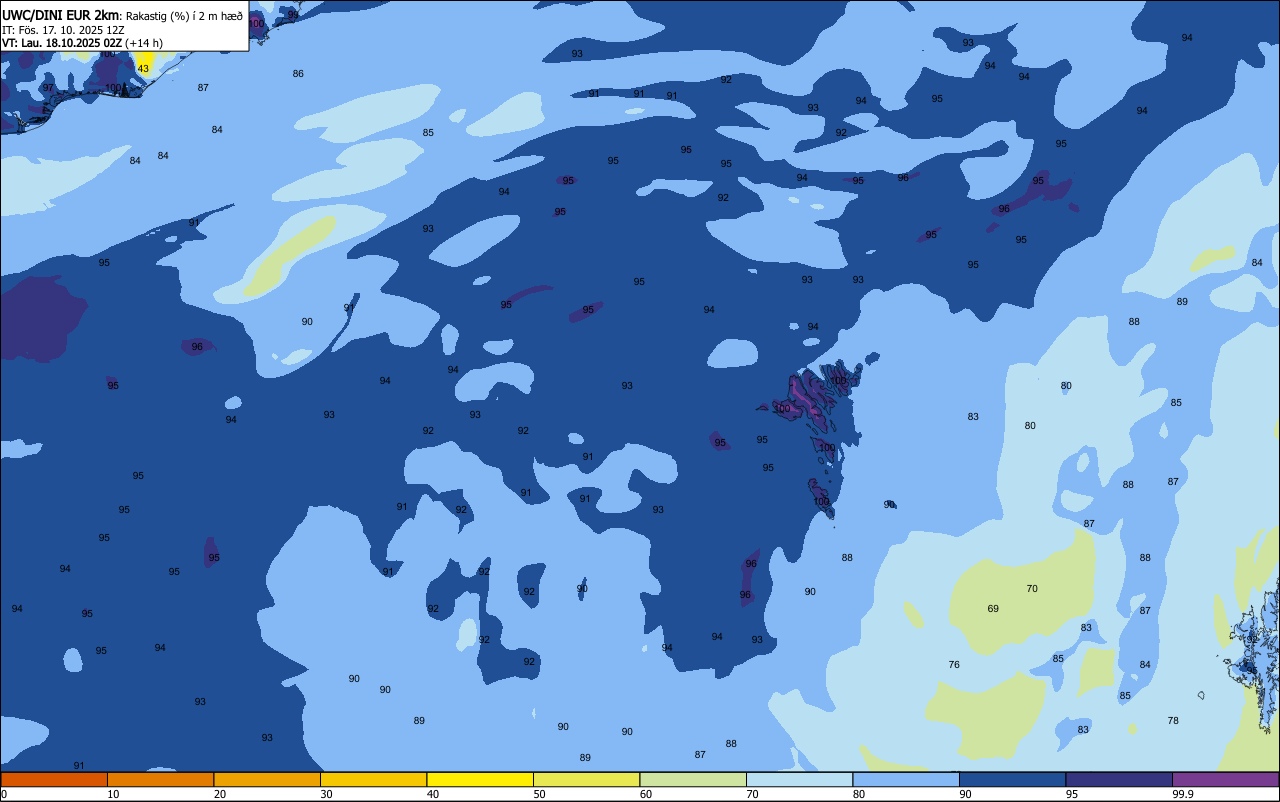The height and width of the screenshot is (802, 1280).
Task: Click the bright yellow 40–50 legend swatch
Action: point(480,779)
